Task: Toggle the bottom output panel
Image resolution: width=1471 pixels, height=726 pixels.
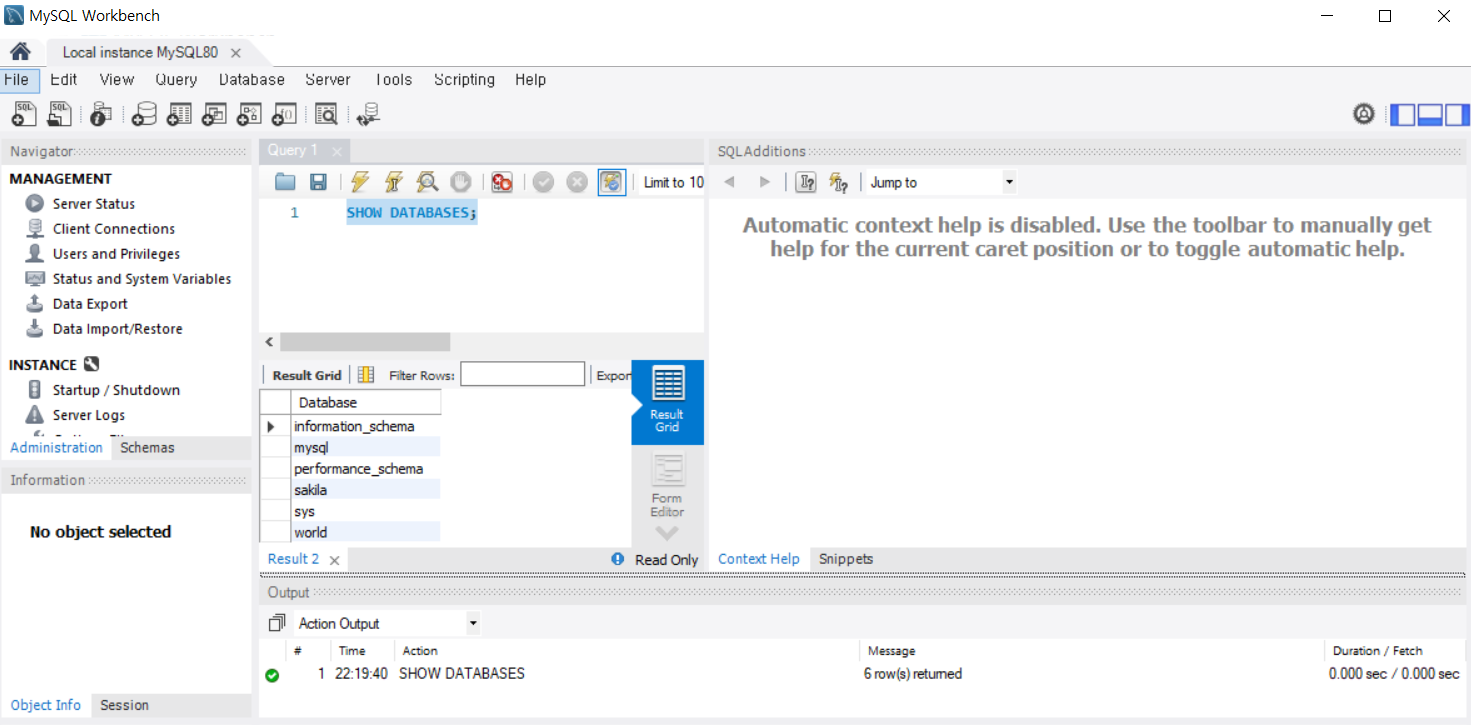Action: pos(1430,114)
